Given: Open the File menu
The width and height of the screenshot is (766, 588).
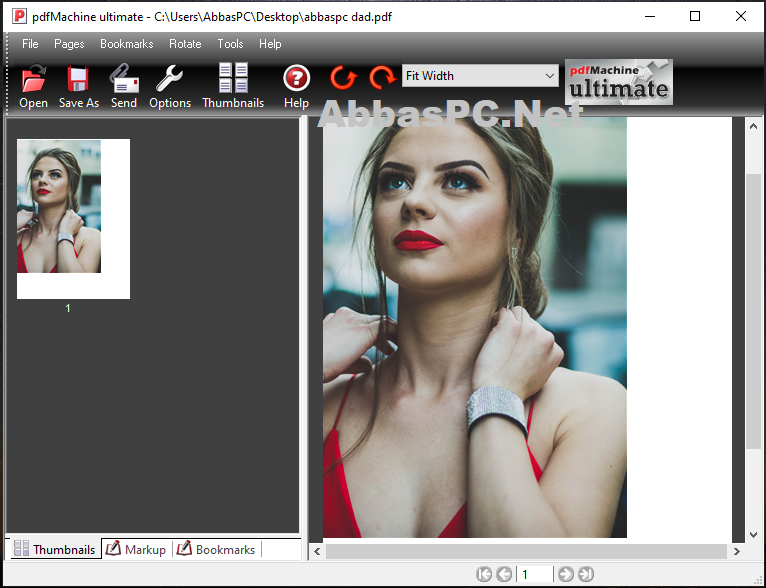Looking at the screenshot, I should click(x=30, y=44).
